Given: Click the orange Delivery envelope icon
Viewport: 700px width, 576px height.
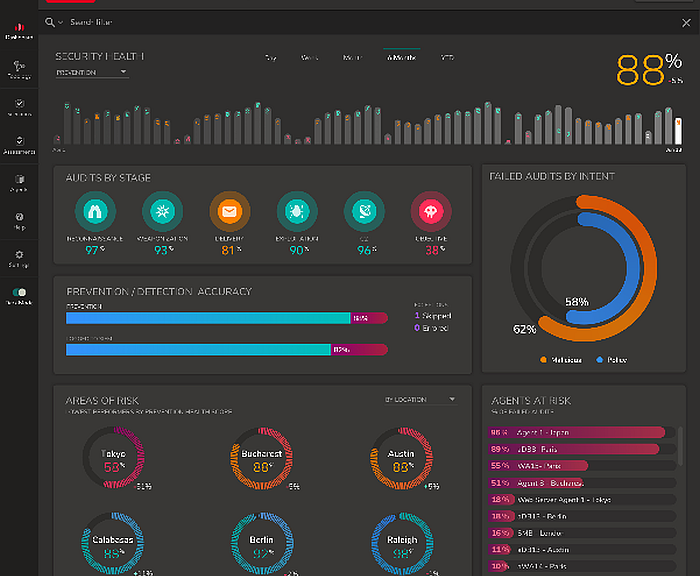Looking at the screenshot, I should coord(229,211).
